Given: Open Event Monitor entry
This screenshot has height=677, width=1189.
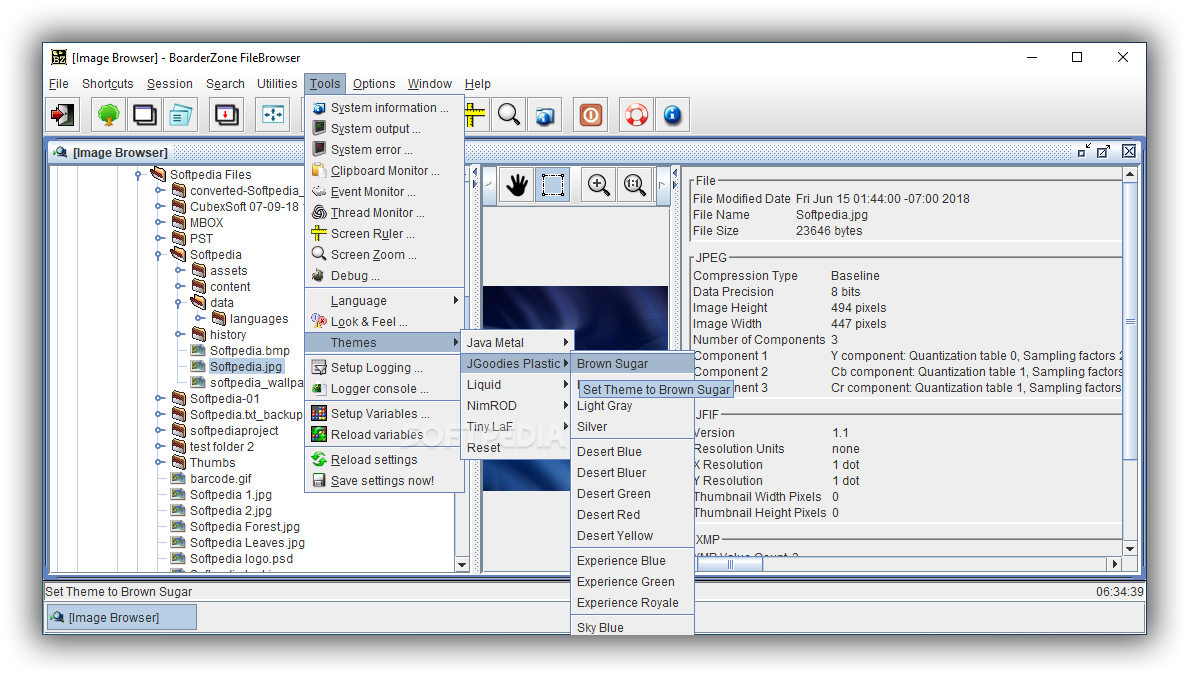Looking at the screenshot, I should pos(384,192).
